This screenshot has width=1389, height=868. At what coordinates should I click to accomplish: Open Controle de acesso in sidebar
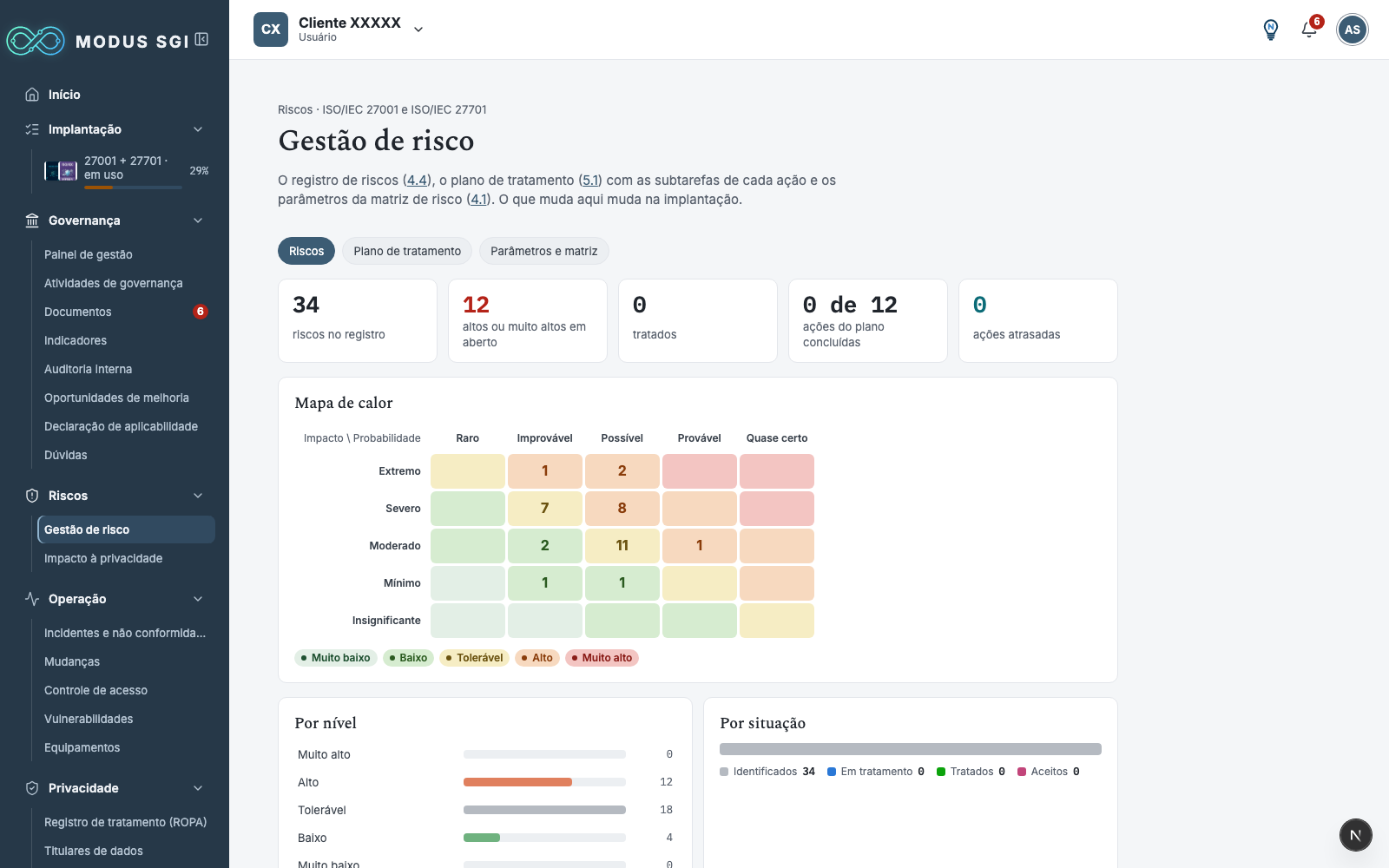127,690
